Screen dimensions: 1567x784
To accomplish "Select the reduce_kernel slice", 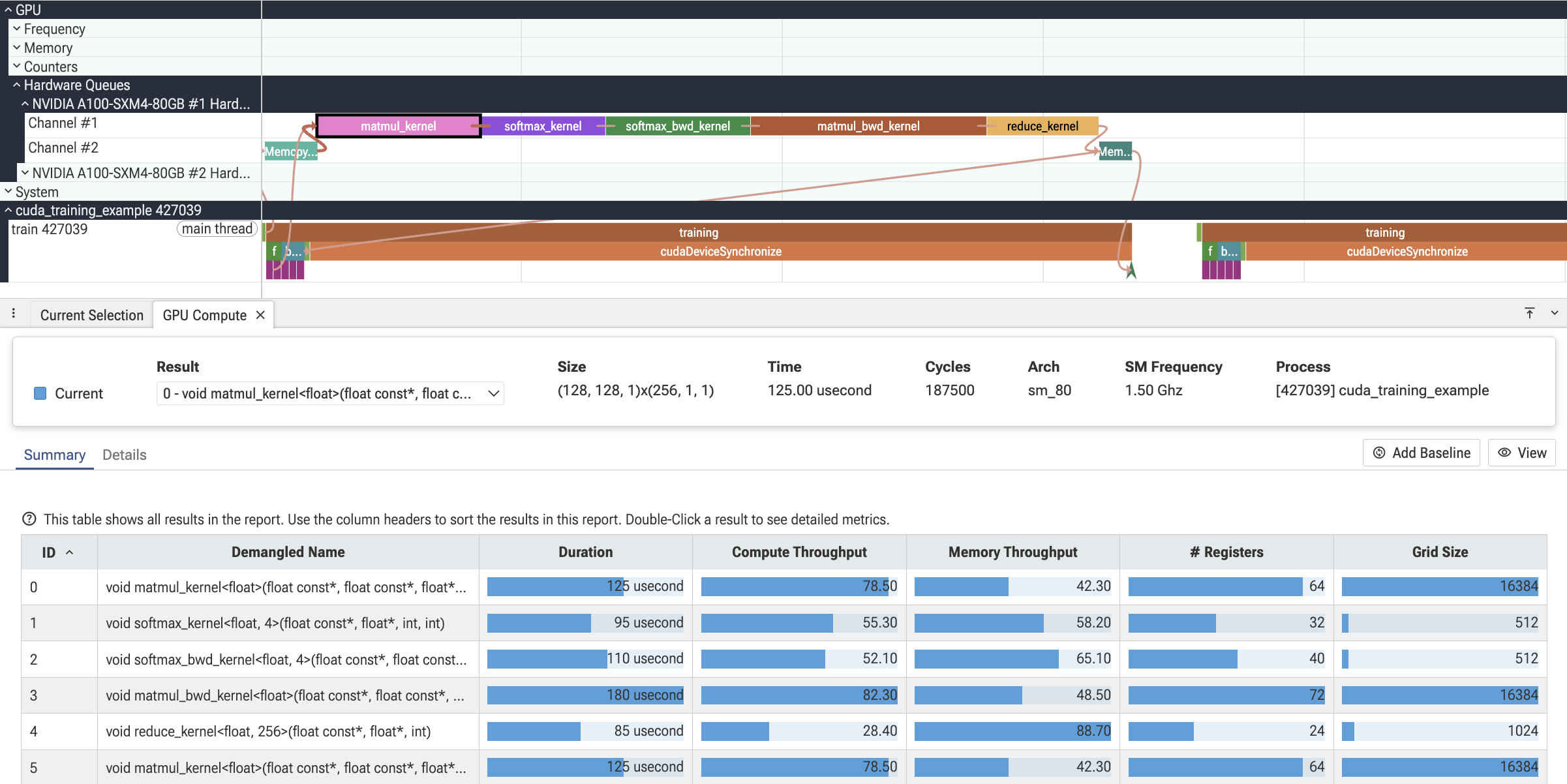I will click(x=1042, y=126).
